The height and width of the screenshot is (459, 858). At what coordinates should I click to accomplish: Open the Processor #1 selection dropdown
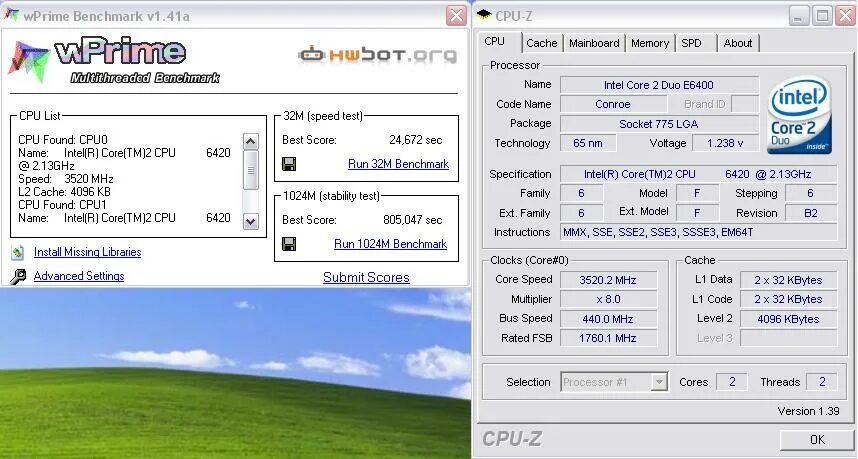660,382
